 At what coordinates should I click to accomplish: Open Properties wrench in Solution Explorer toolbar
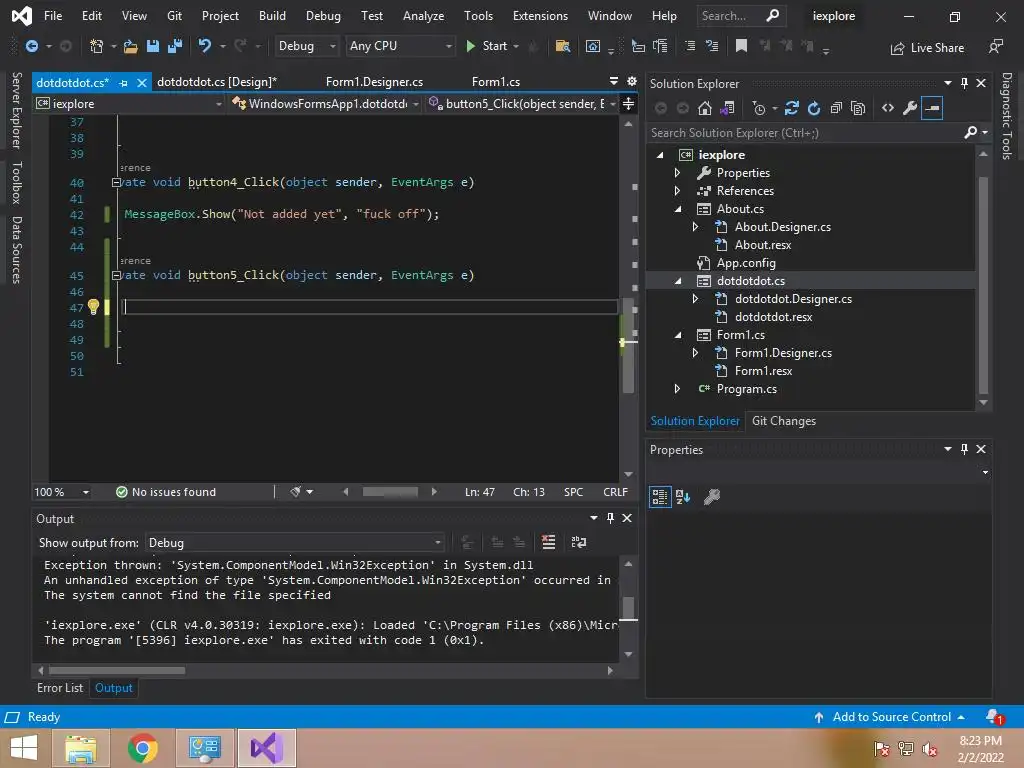[910, 108]
